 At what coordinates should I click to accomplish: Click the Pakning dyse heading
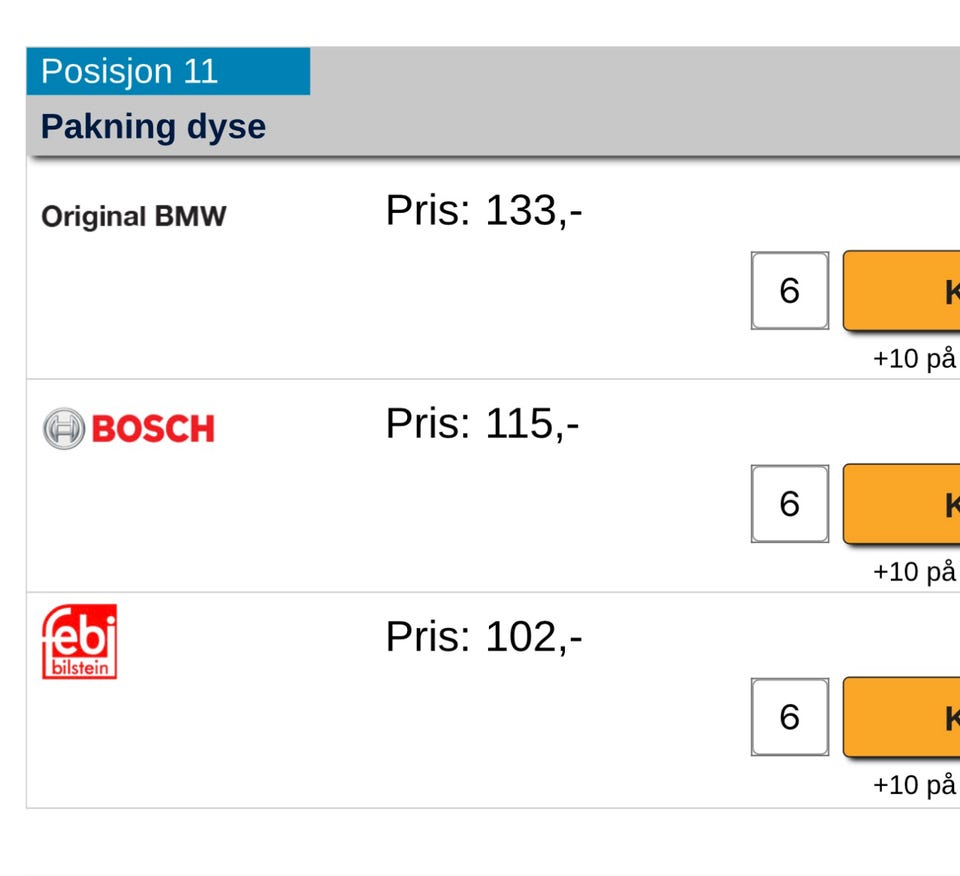click(153, 127)
